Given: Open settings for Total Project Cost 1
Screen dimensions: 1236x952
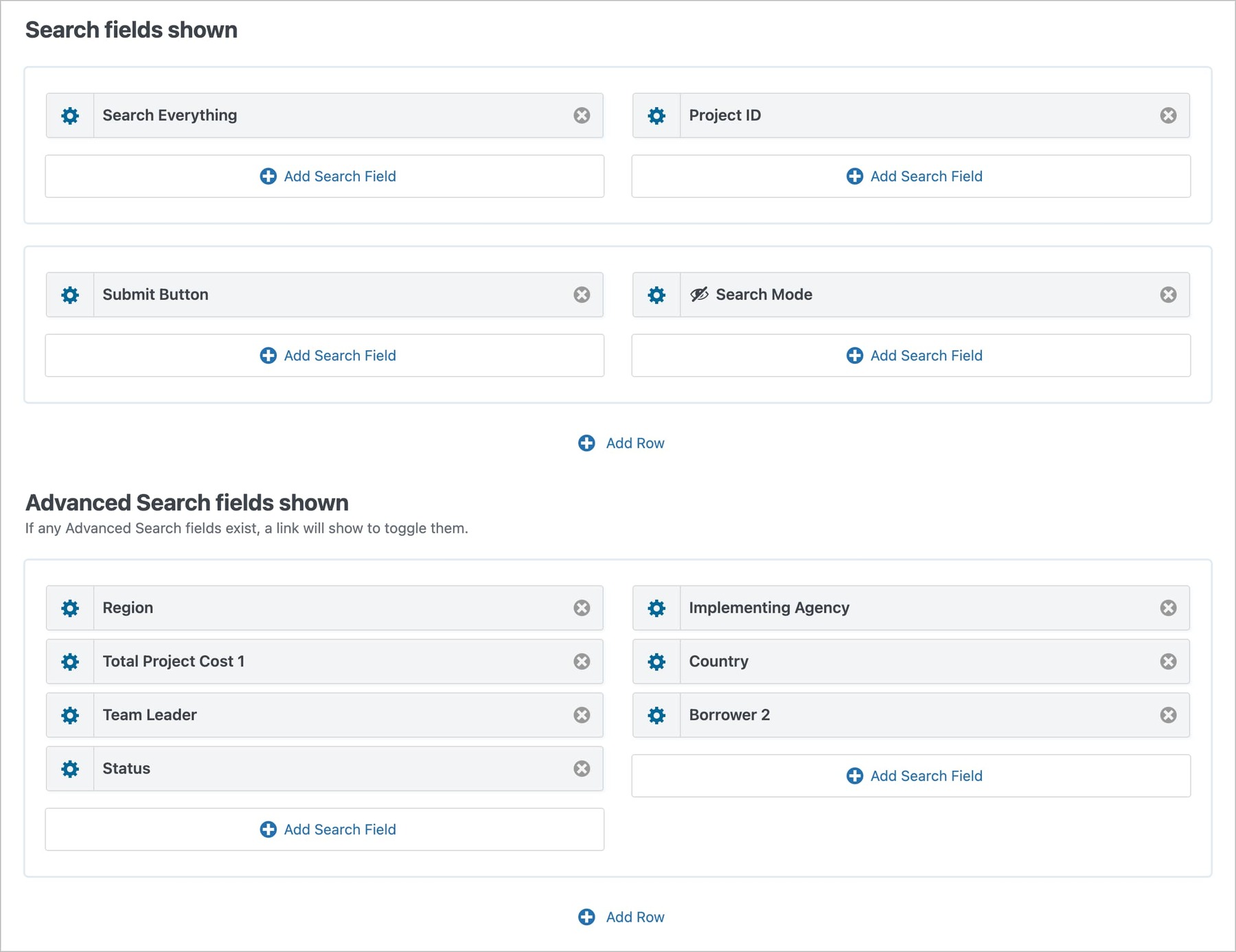Looking at the screenshot, I should 69,661.
